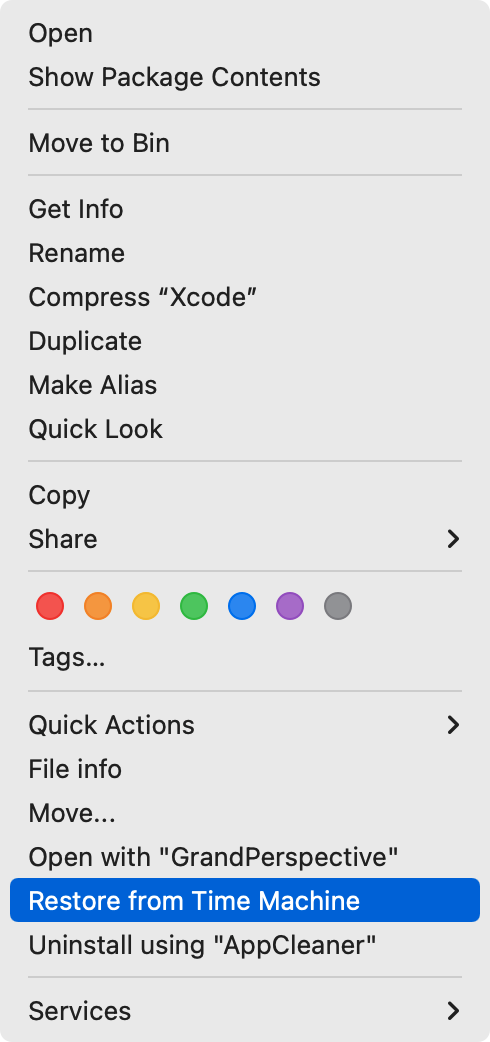490x1042 pixels.
Task: Apply the yellow color tag
Action: point(146,606)
